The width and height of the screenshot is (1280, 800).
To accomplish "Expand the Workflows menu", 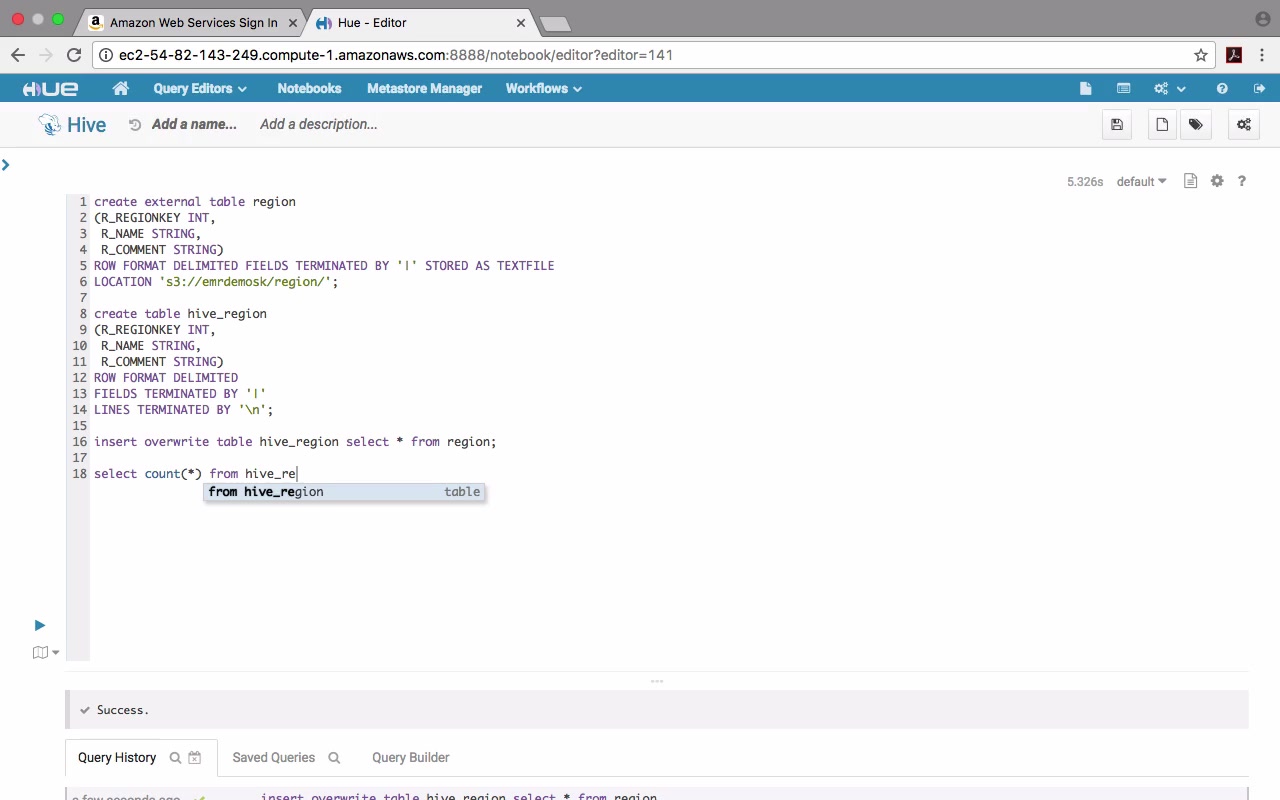I will coord(543,88).
